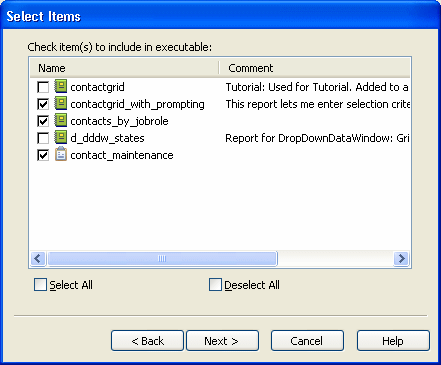Viewport: 441px width, 365px height.
Task: Click the horizontal scrollbar thumb
Action: pyautogui.click(x=162, y=258)
